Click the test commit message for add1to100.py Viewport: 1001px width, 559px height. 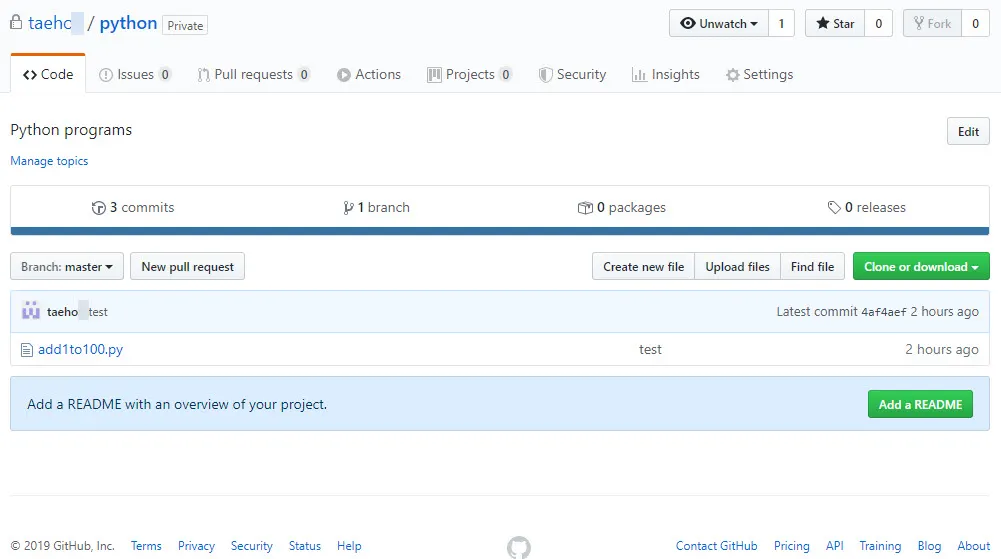650,349
